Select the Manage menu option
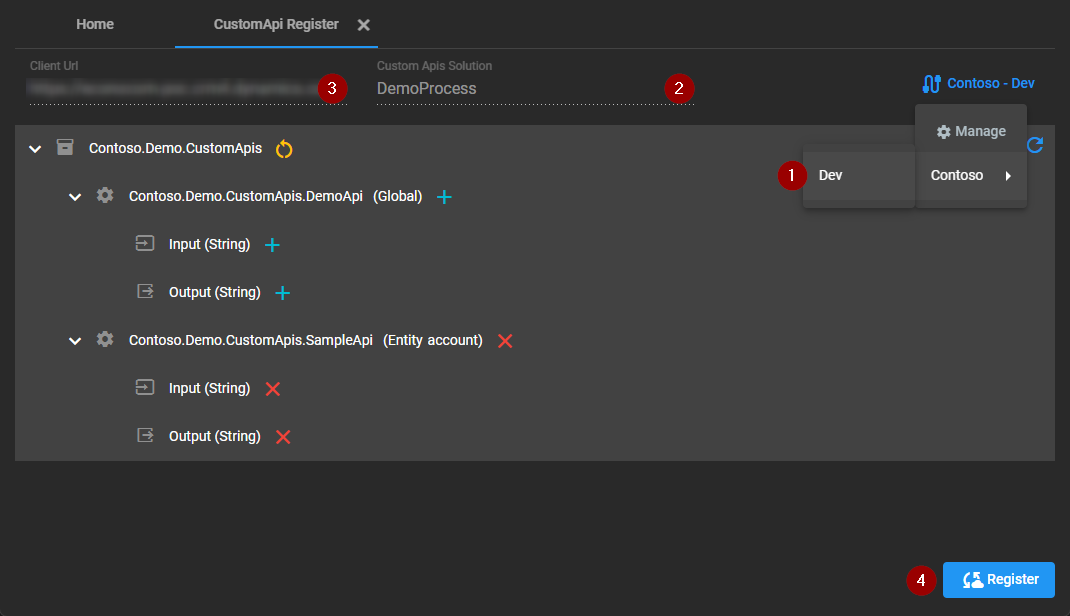The width and height of the screenshot is (1070, 616). (970, 132)
